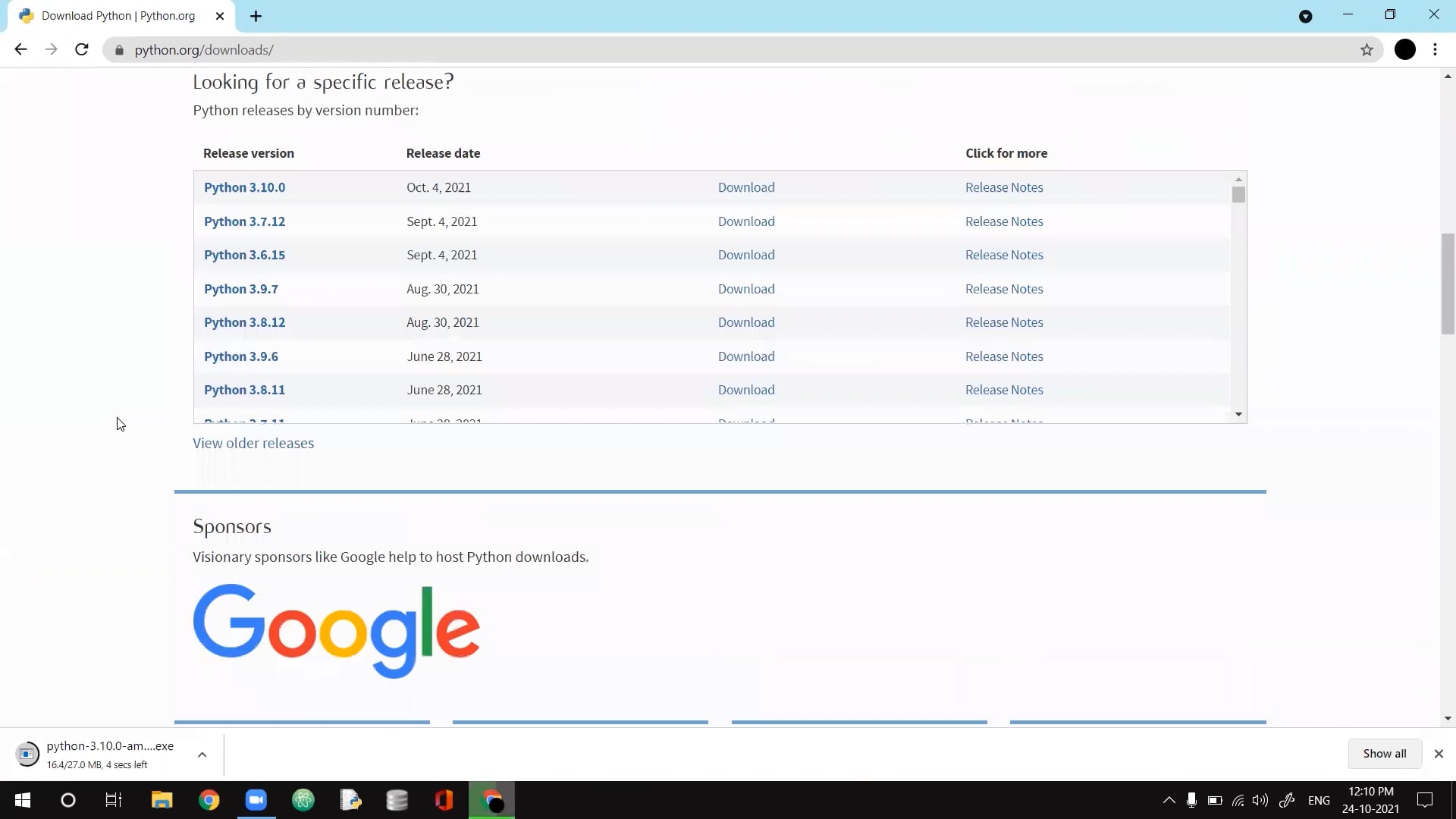Viewport: 1456px width, 819px height.
Task: Click the View older releases link
Action: click(253, 443)
